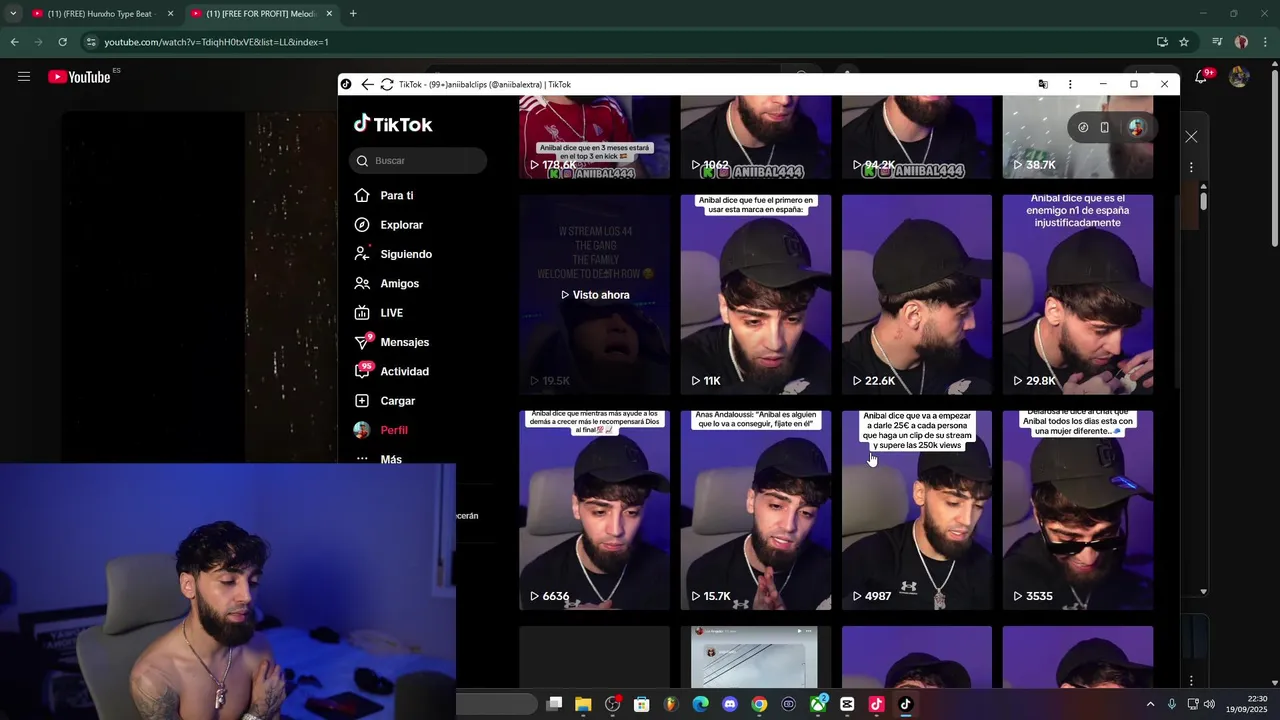Click the Actividad icon with 95 badge
This screenshot has height=720, width=1280.
363,371
